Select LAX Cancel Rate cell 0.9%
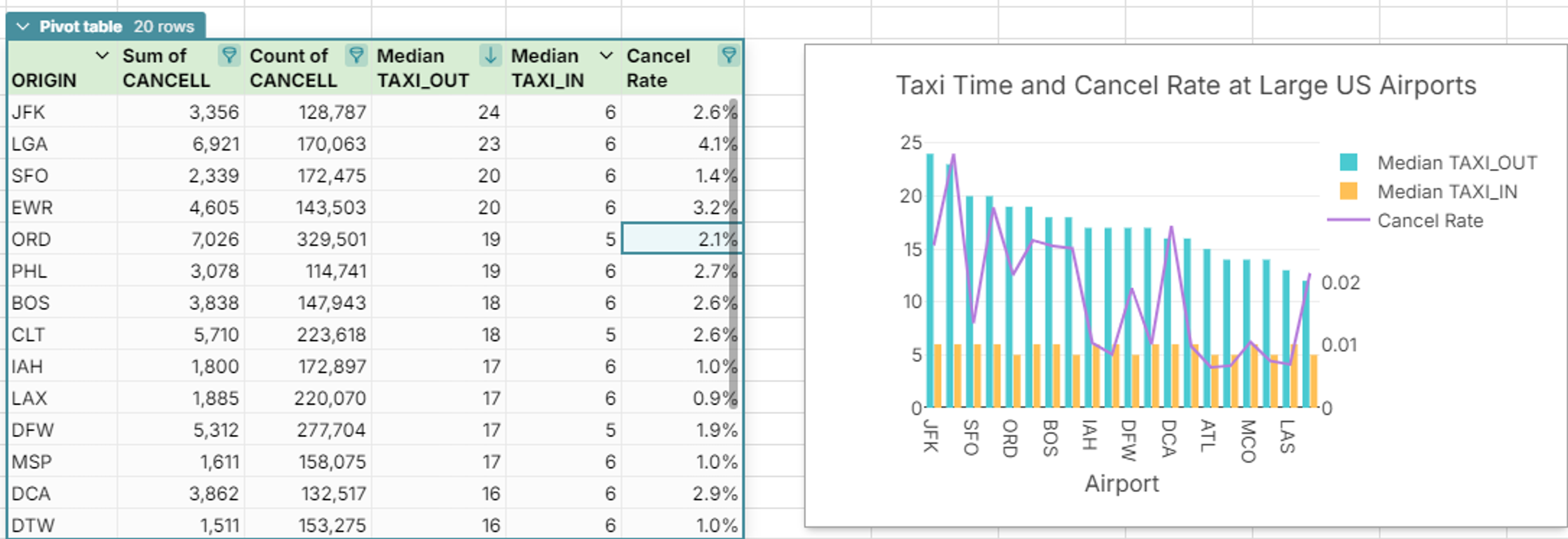Viewport: 1568px width, 539px height. [682, 397]
